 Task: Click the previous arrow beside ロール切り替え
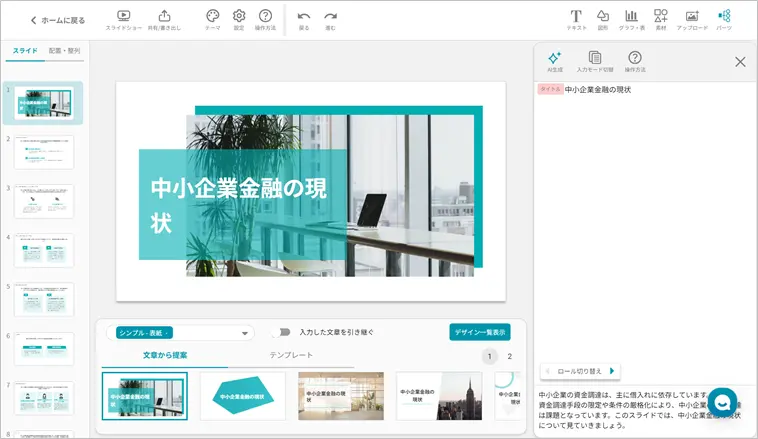click(x=548, y=371)
